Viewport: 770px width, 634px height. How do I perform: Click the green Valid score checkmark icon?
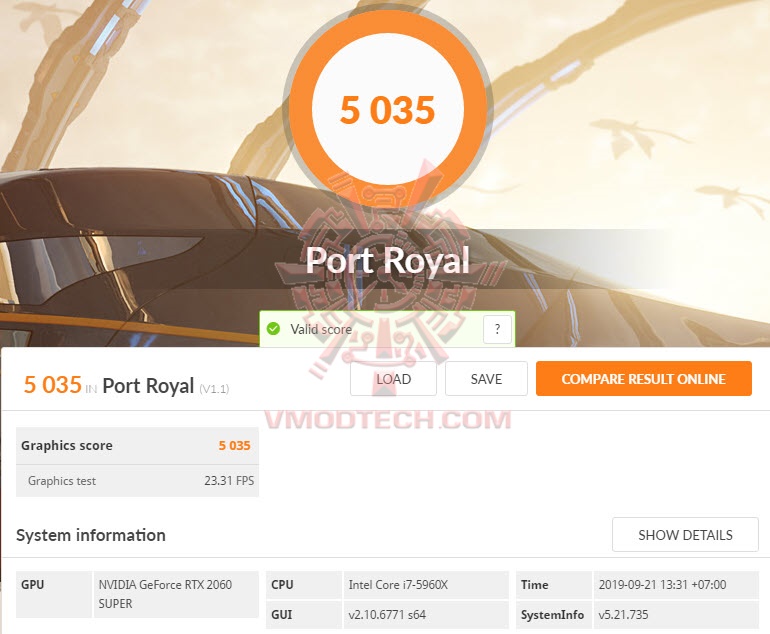click(x=274, y=329)
